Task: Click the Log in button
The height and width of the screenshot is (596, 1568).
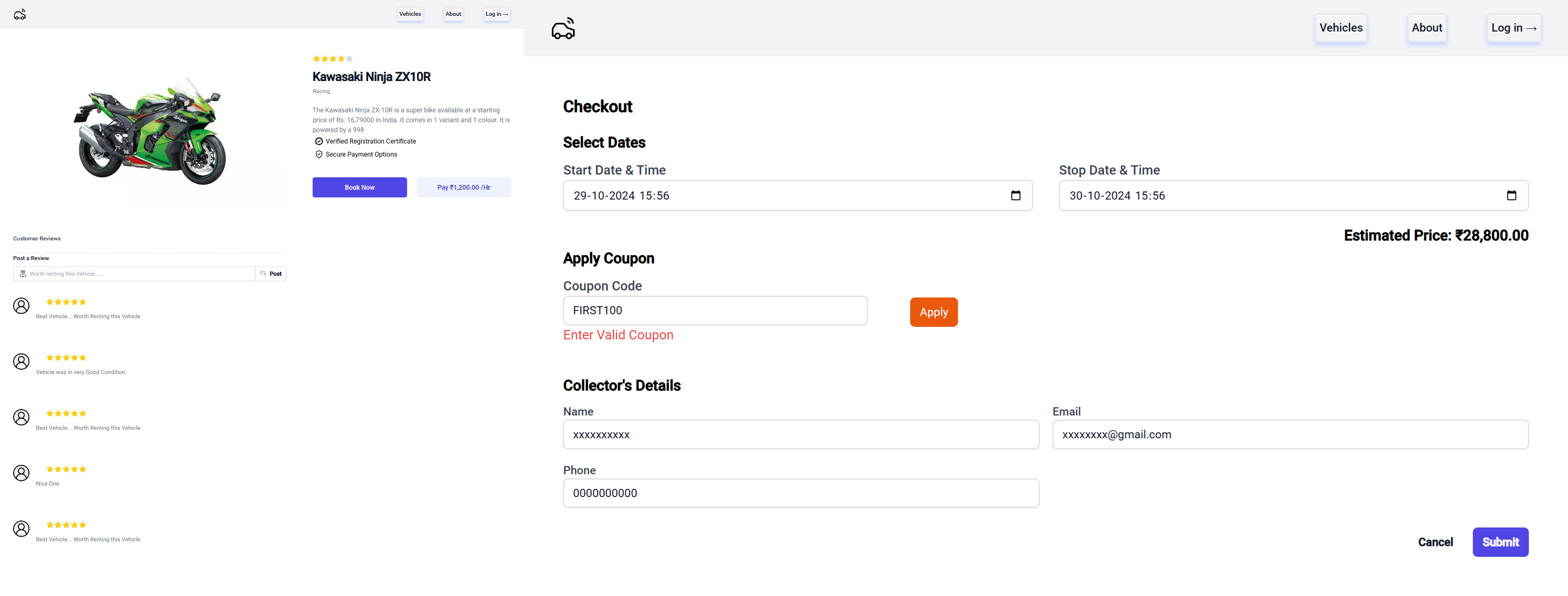Action: coord(1514,27)
